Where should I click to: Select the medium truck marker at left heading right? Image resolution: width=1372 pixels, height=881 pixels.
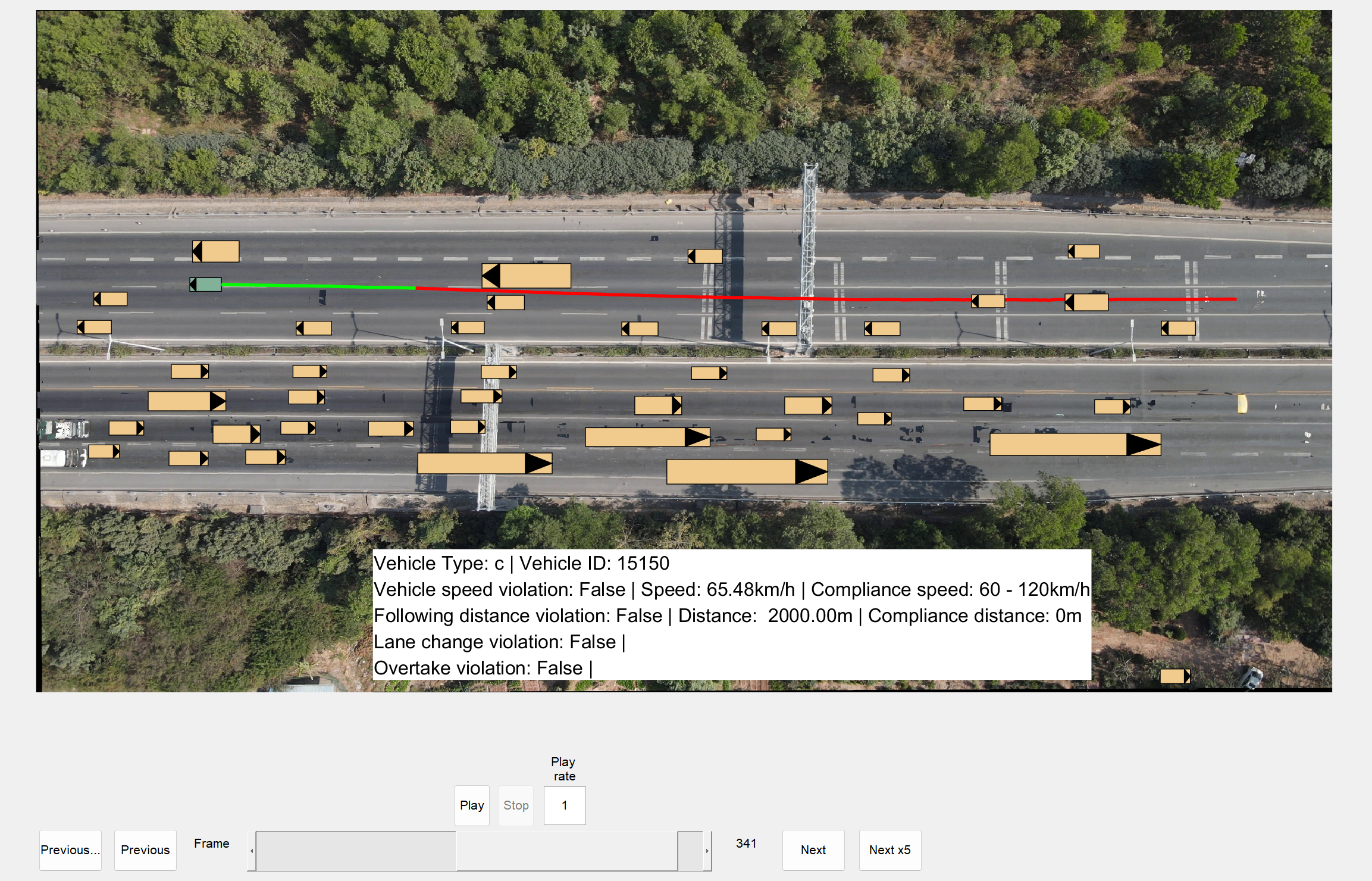186,401
